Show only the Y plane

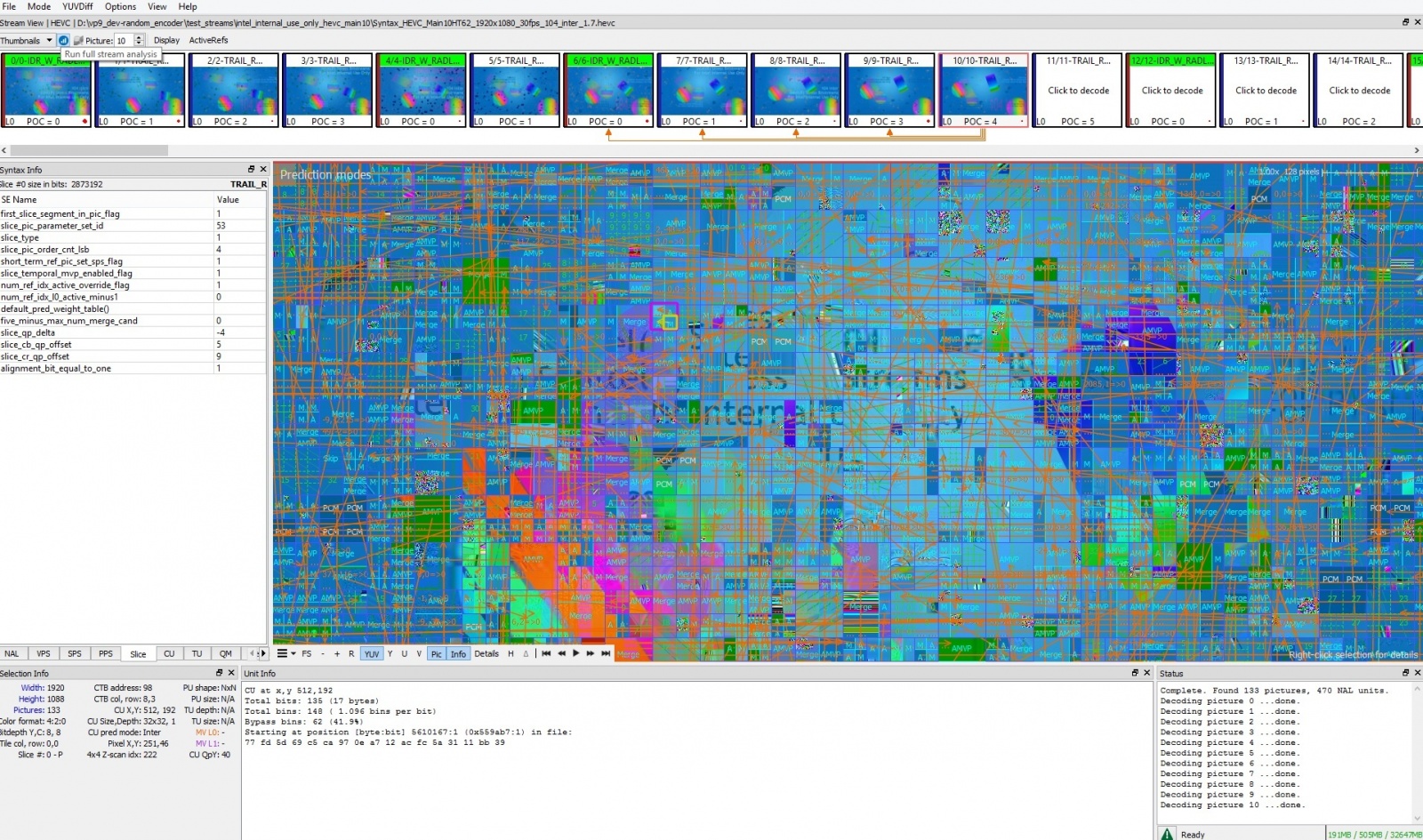(390, 653)
